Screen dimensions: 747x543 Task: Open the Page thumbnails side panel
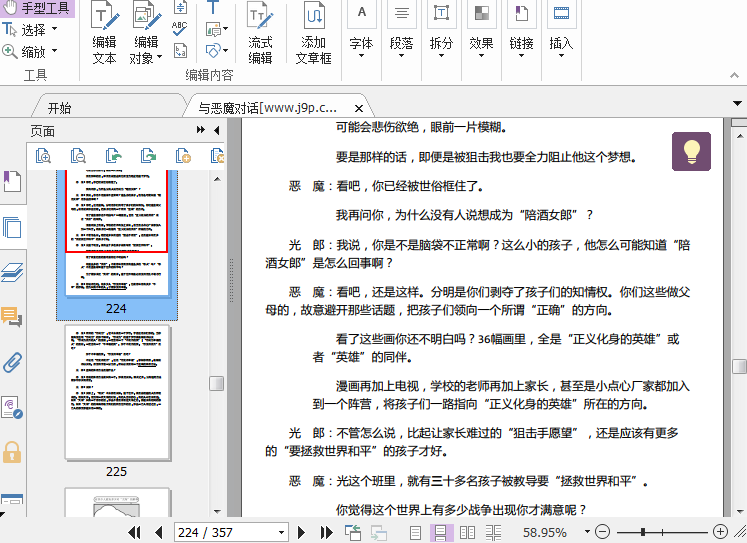click(12, 227)
